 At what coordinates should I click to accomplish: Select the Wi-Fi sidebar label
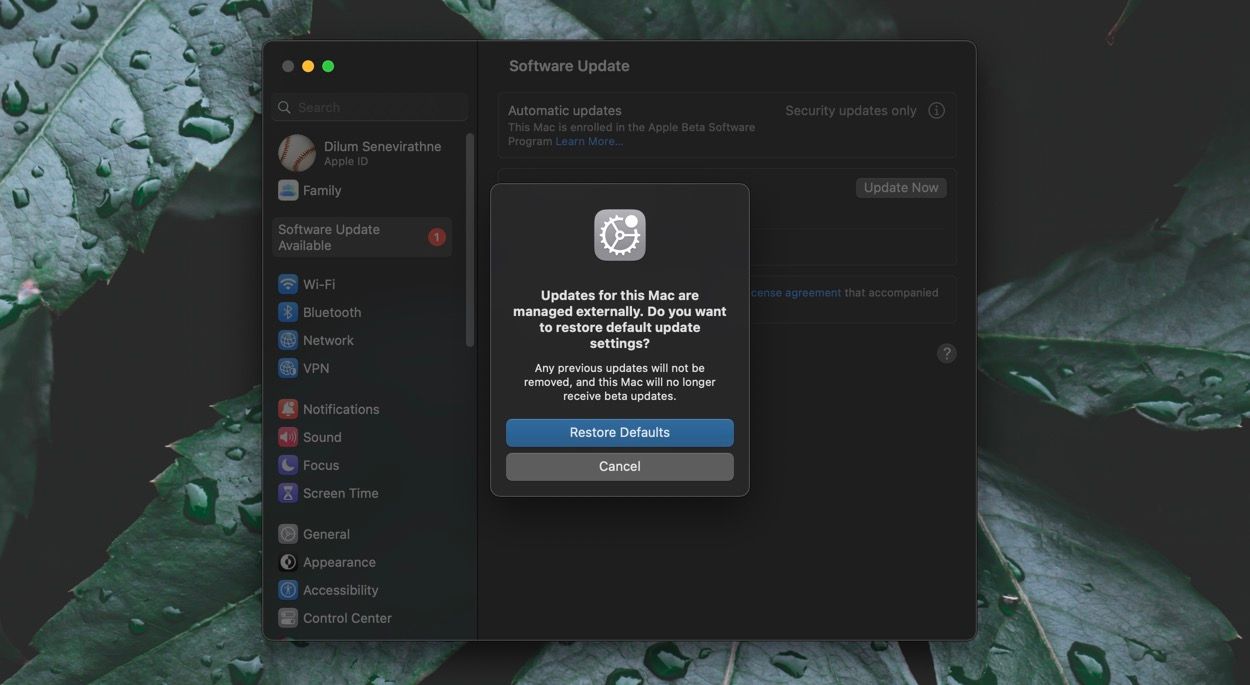point(319,284)
